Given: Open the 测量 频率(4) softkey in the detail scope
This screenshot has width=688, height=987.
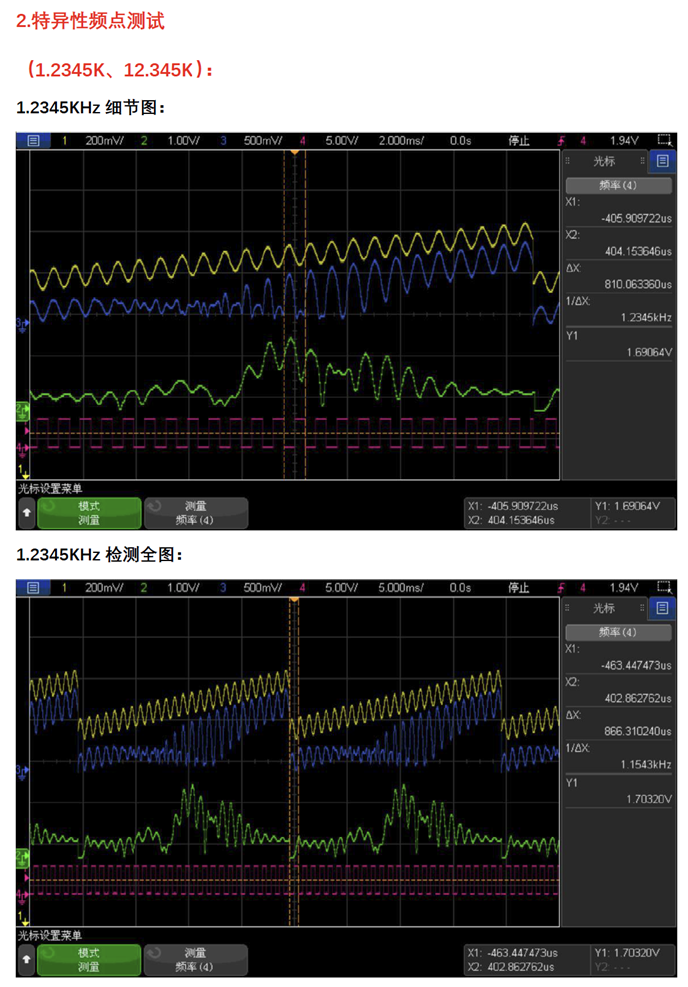Looking at the screenshot, I should [195, 513].
